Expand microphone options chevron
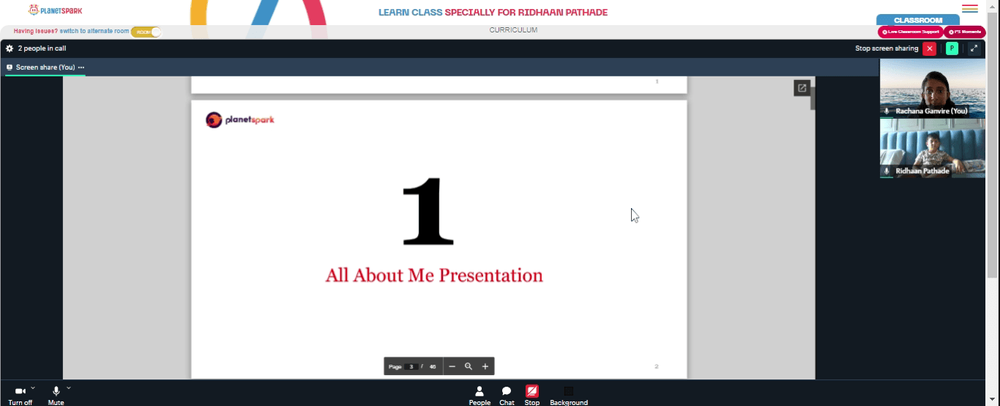The image size is (1000, 406). coord(68,388)
